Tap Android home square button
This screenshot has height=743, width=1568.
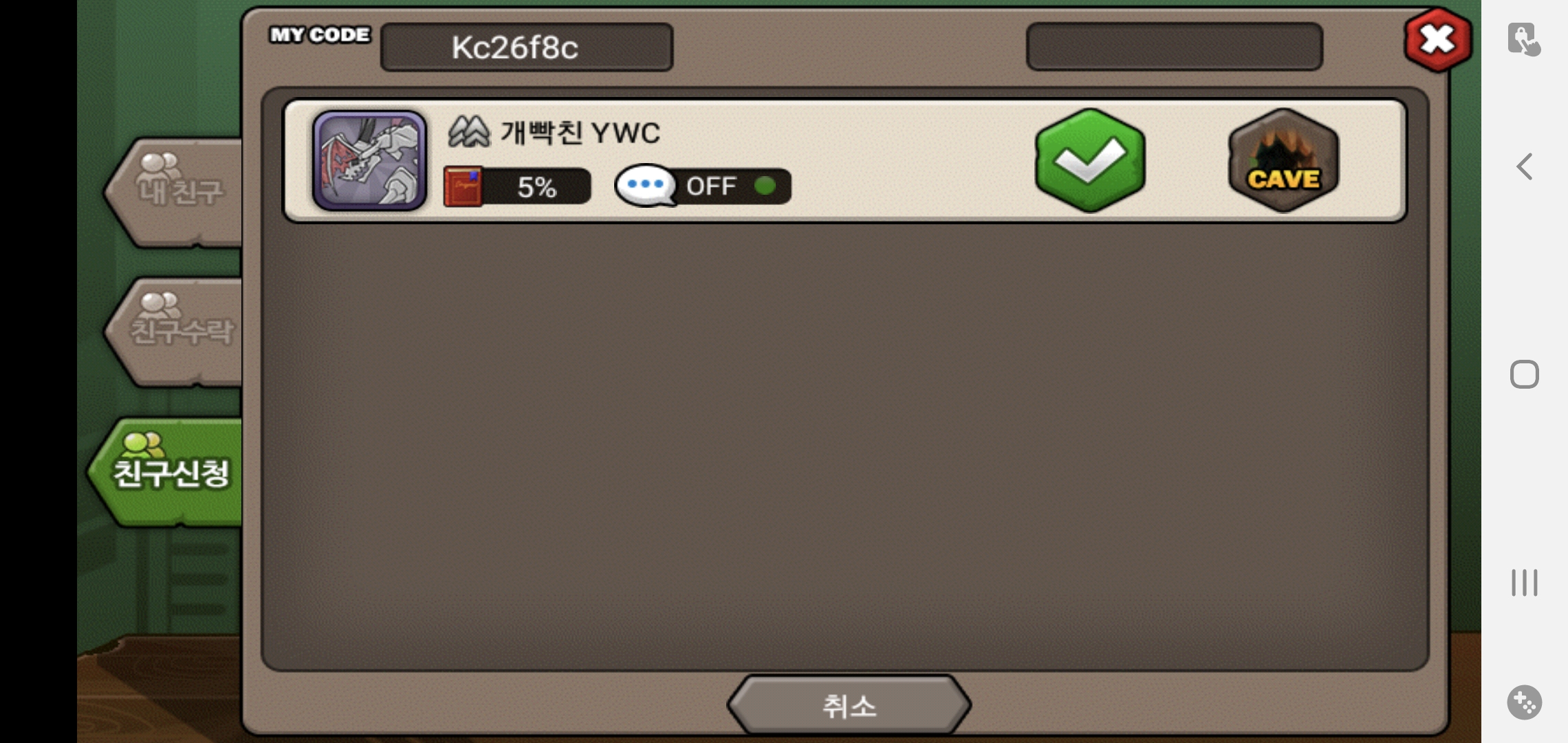tap(1524, 374)
